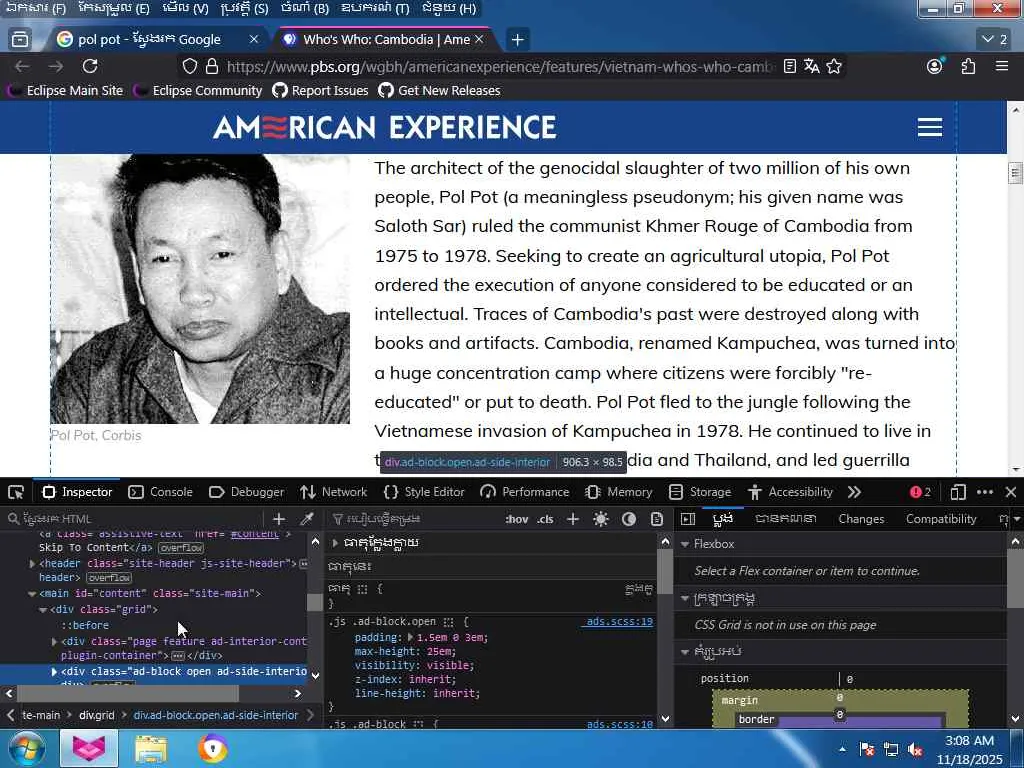Go back with the browser back arrow
The width and height of the screenshot is (1024, 768).
(22, 66)
